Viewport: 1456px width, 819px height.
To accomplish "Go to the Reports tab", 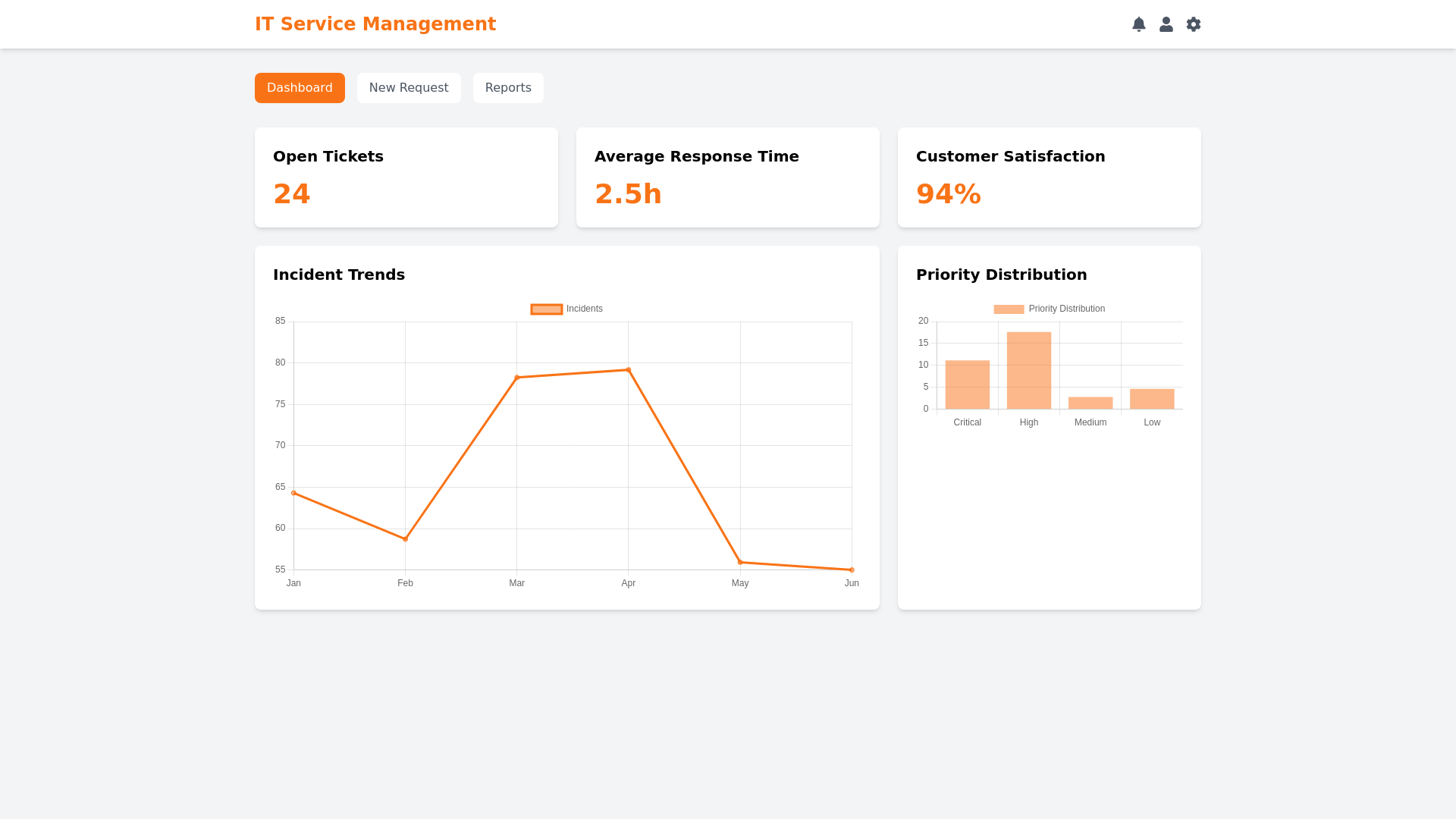I will [508, 88].
